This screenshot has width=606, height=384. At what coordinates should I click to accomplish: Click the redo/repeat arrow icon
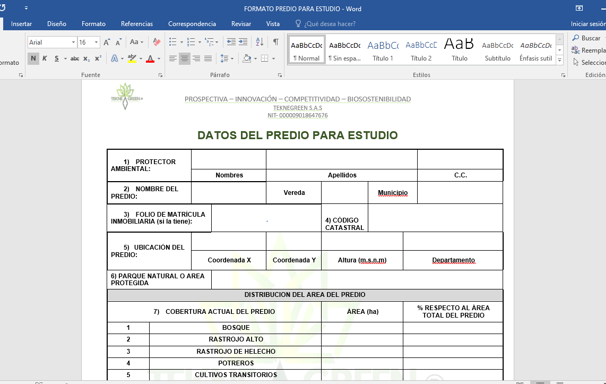[3, 8]
